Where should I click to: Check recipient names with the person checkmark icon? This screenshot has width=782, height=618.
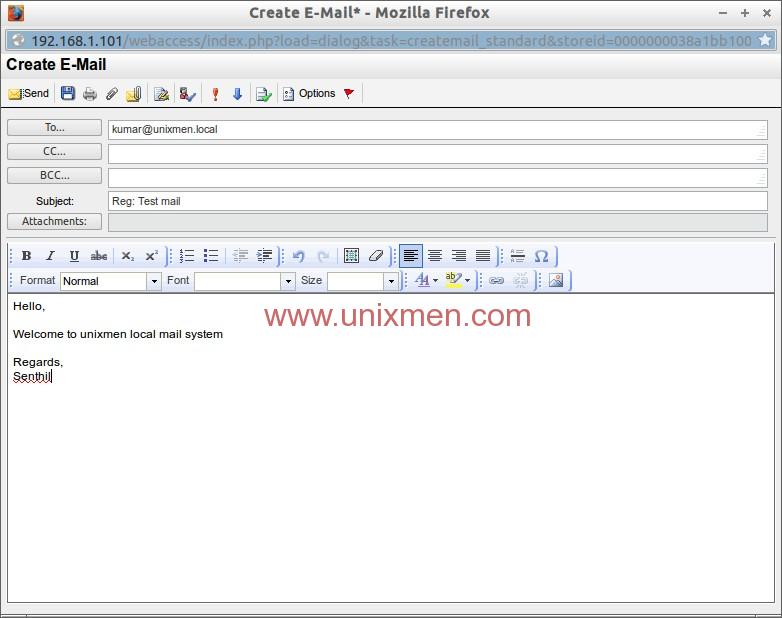[188, 94]
